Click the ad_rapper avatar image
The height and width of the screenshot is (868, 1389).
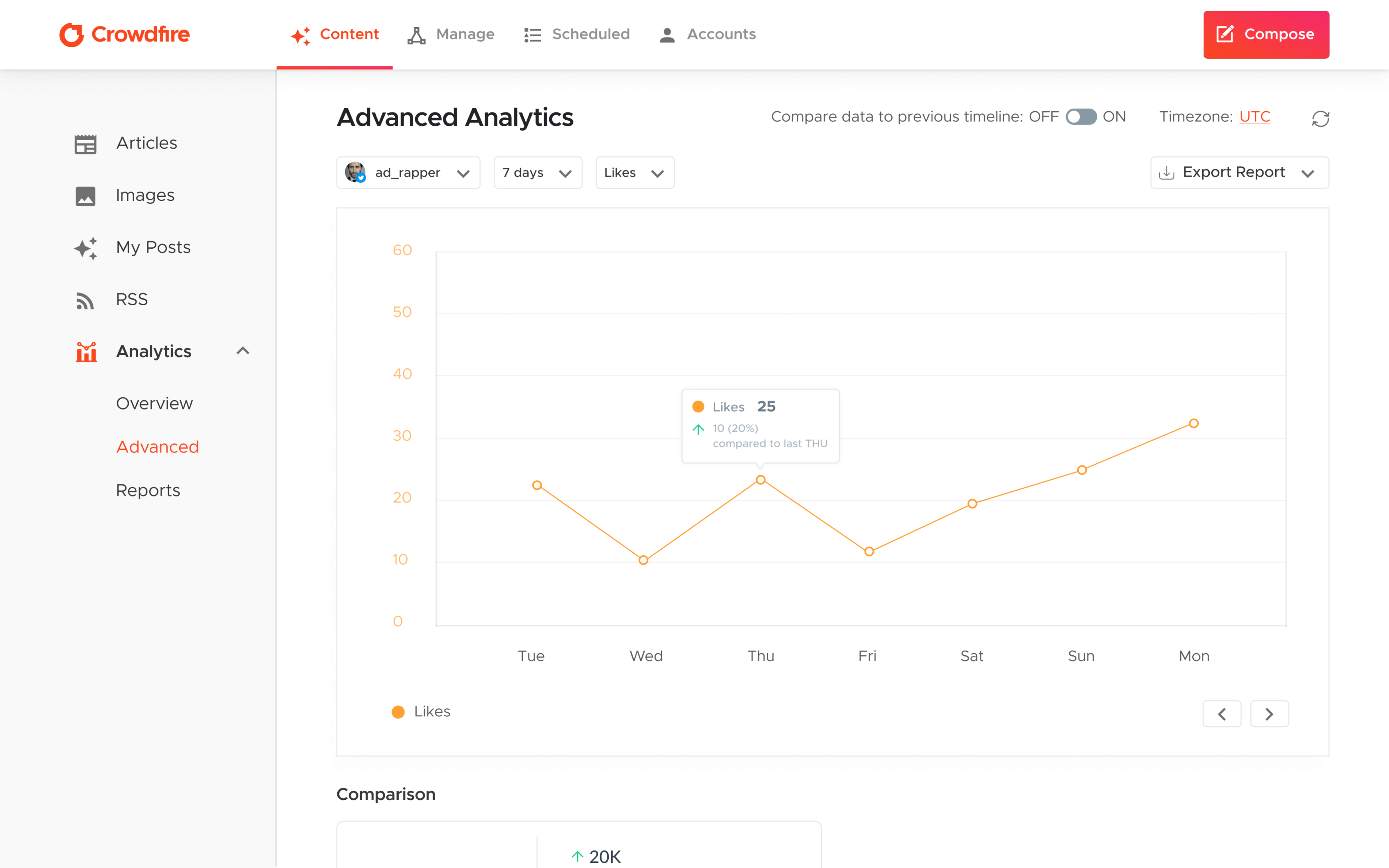(355, 172)
